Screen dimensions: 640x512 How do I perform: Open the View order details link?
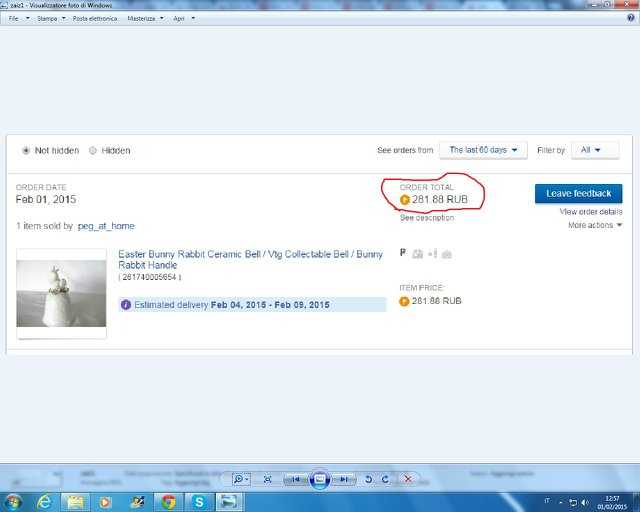[591, 212]
